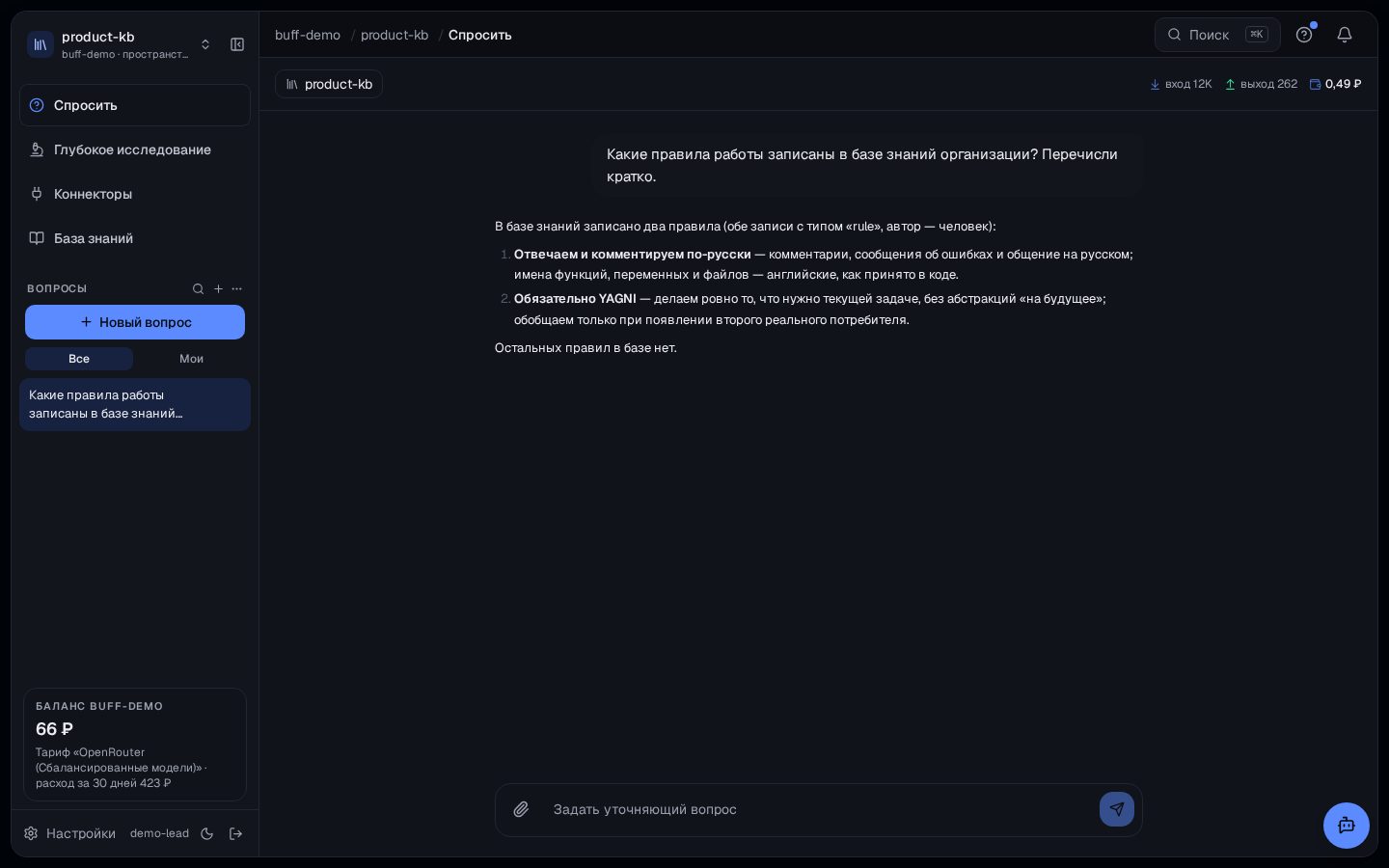Open Глубокое исследование in sidebar

pyautogui.click(x=135, y=149)
